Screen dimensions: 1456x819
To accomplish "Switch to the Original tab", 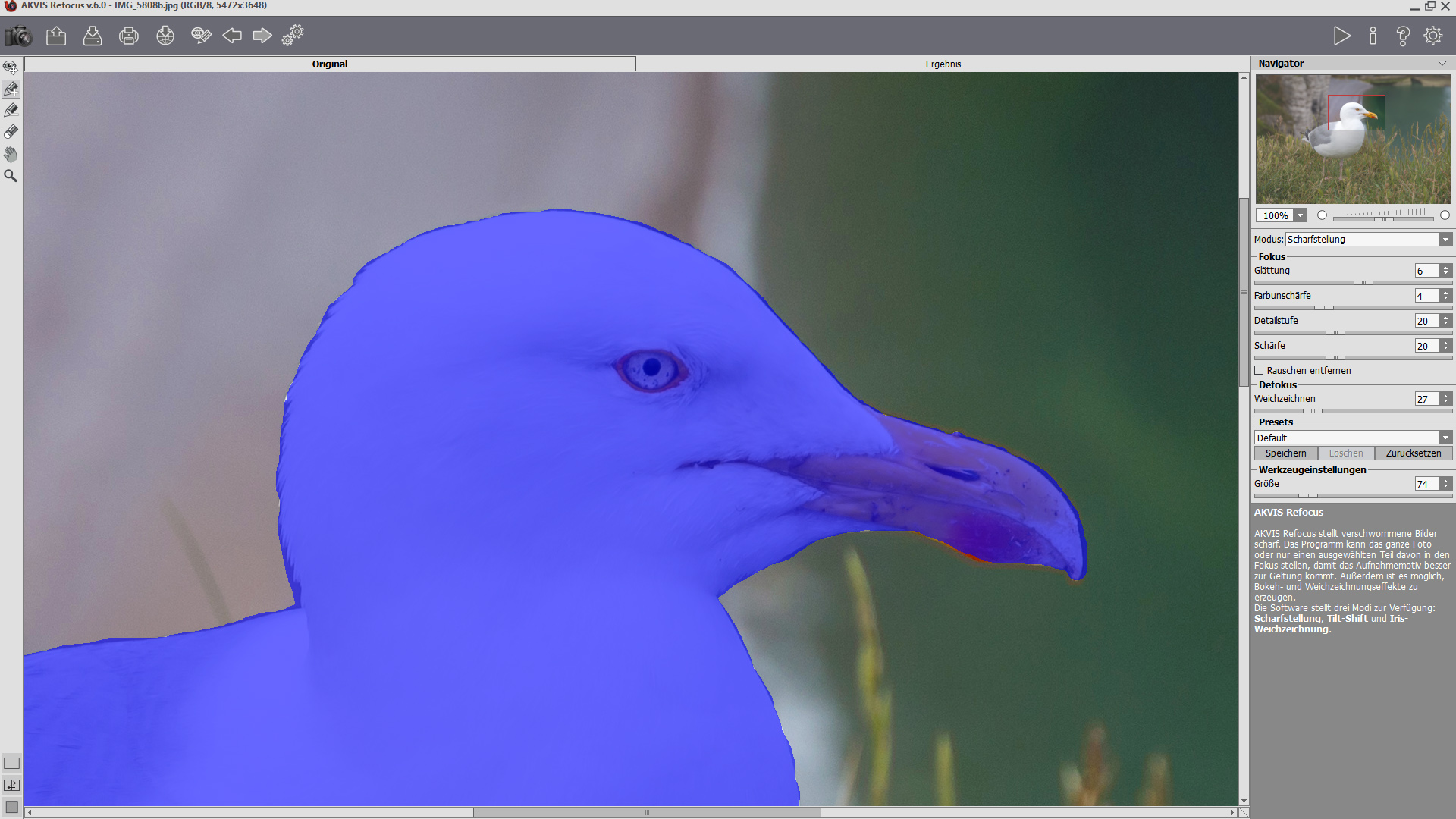I will (x=330, y=64).
